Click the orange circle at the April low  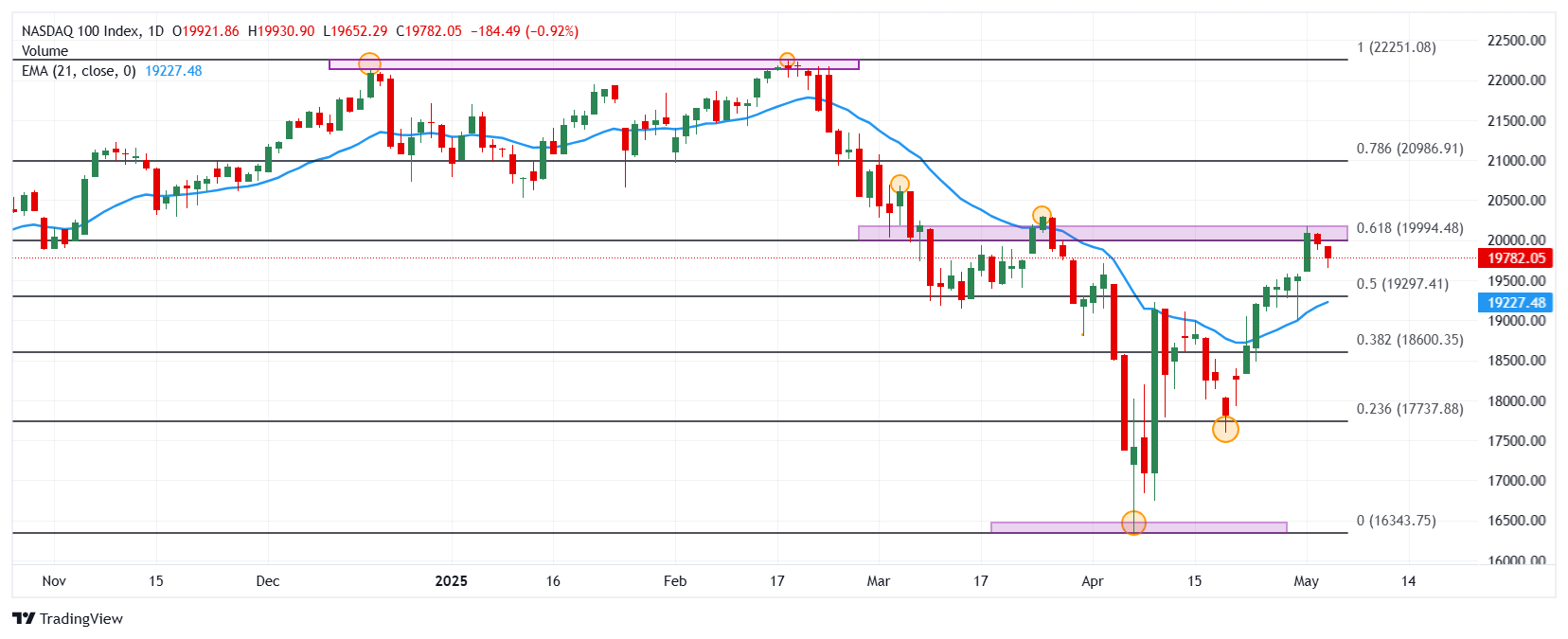pyautogui.click(x=1133, y=523)
